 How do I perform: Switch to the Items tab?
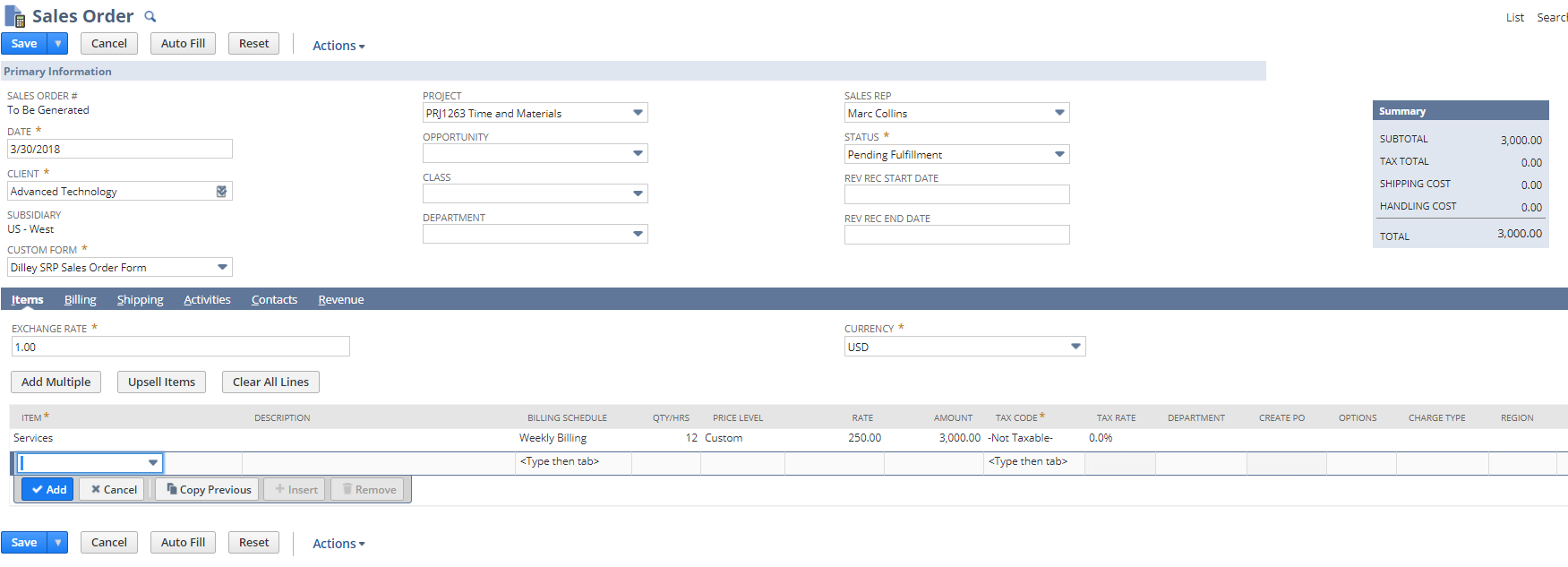click(27, 299)
